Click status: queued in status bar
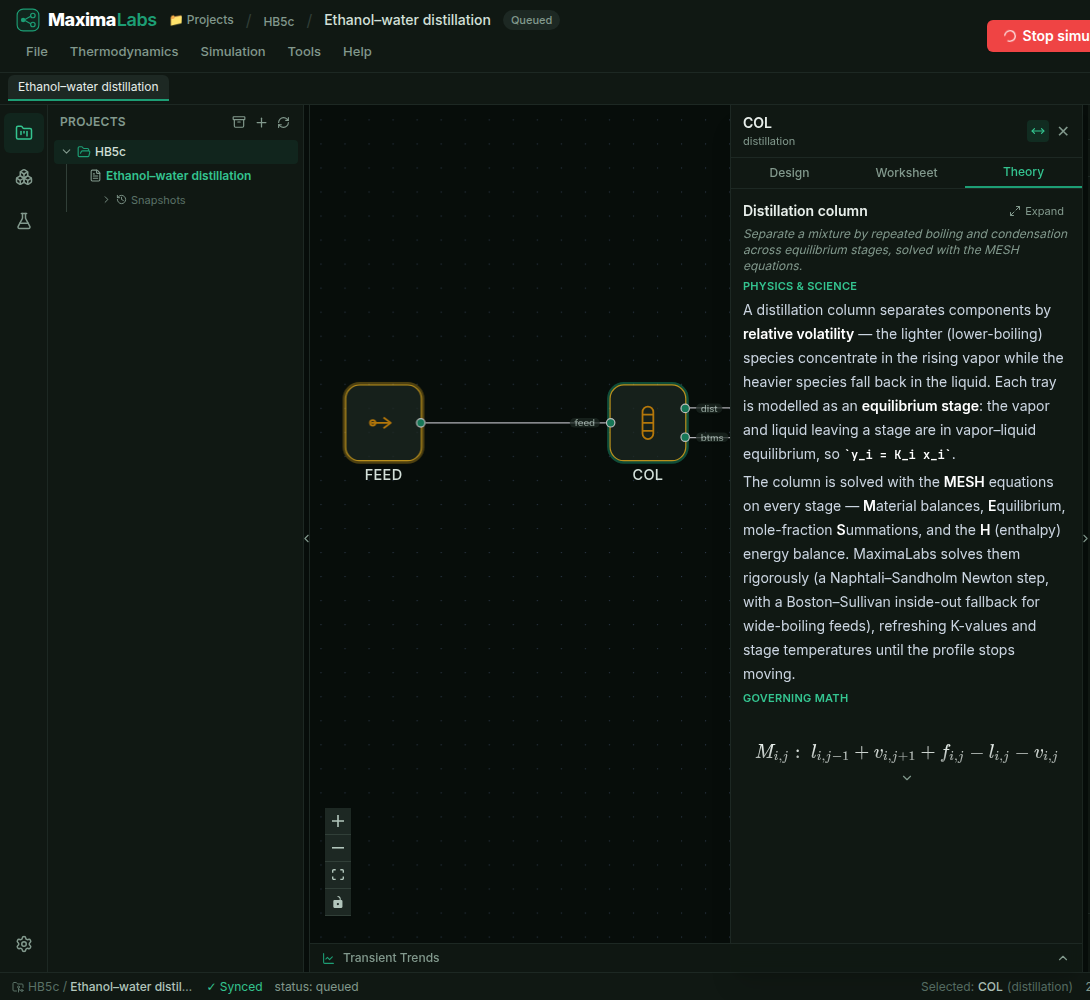 [316, 987]
